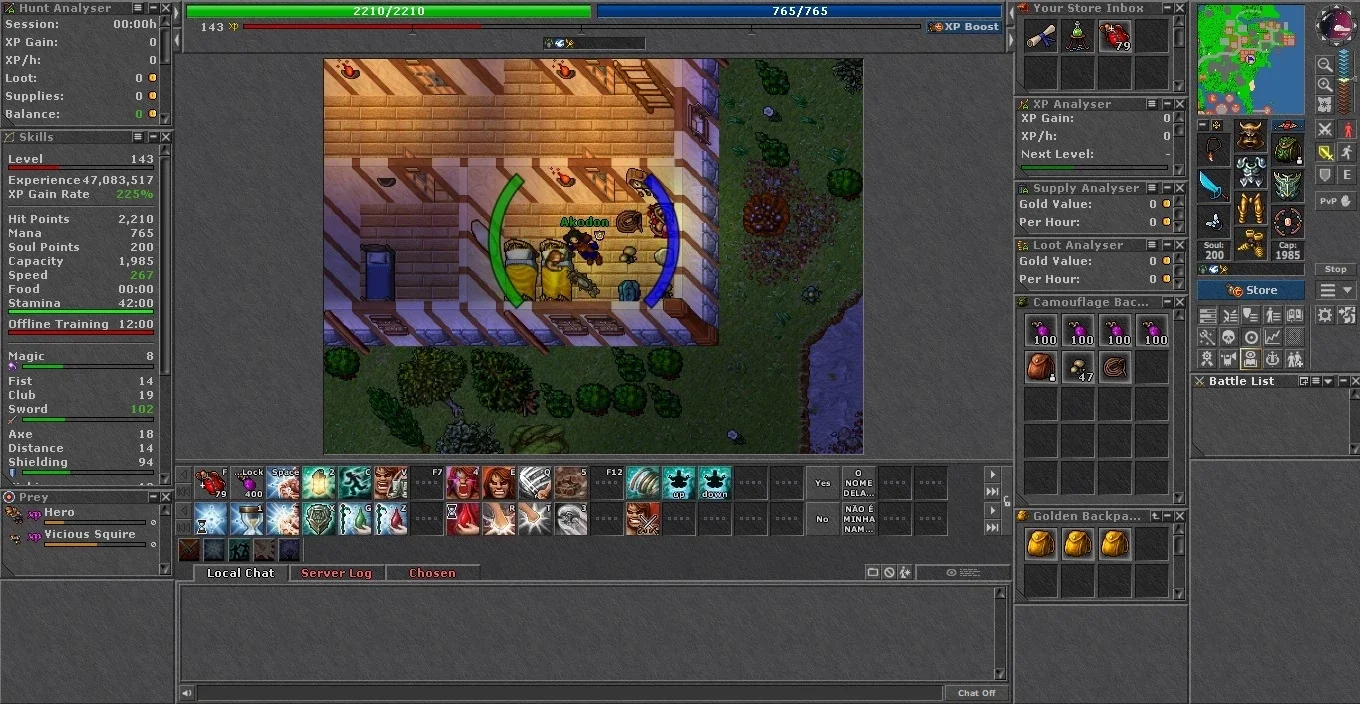The image size is (1362, 705).
Task: Click the blue sword weapon slot
Action: click(1214, 185)
